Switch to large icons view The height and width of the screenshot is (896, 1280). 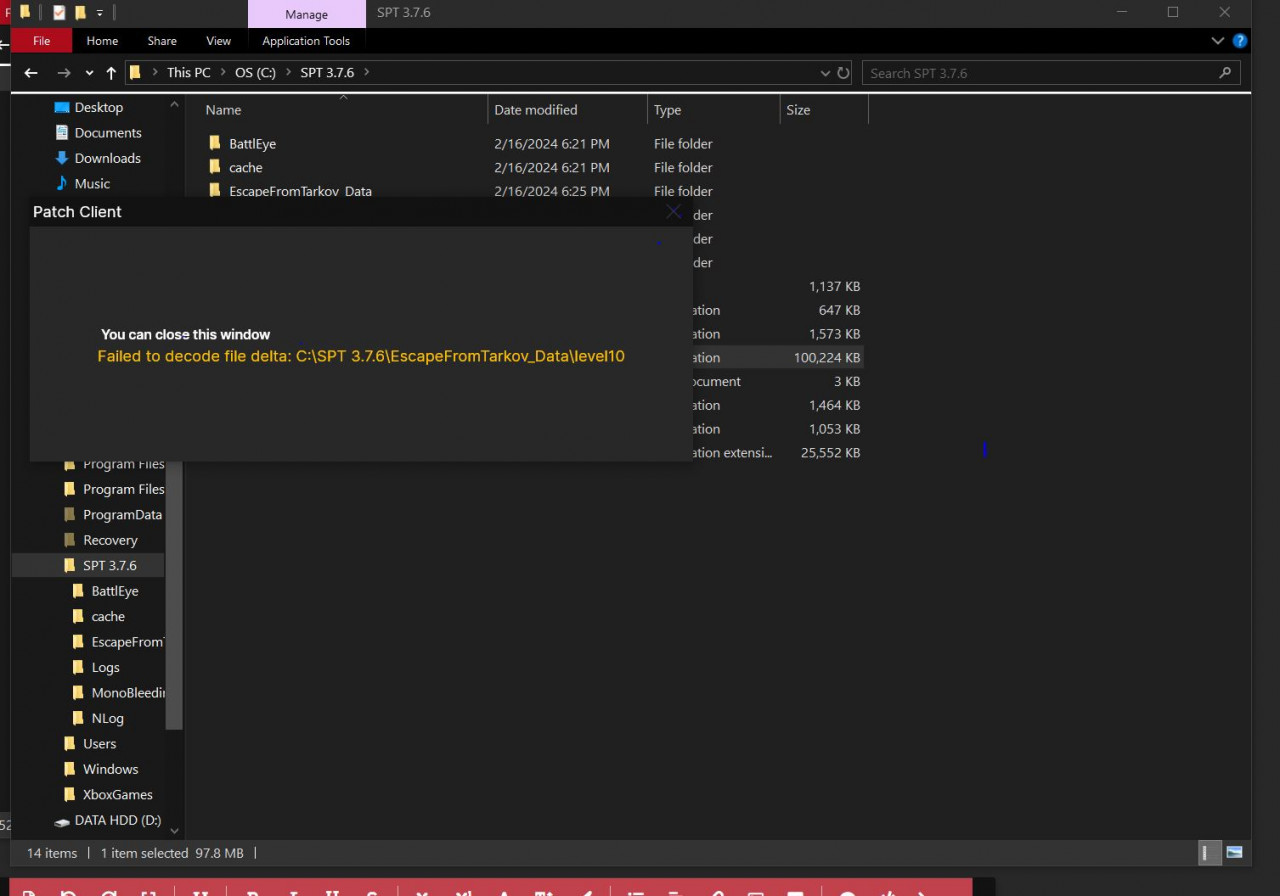[1234, 853]
